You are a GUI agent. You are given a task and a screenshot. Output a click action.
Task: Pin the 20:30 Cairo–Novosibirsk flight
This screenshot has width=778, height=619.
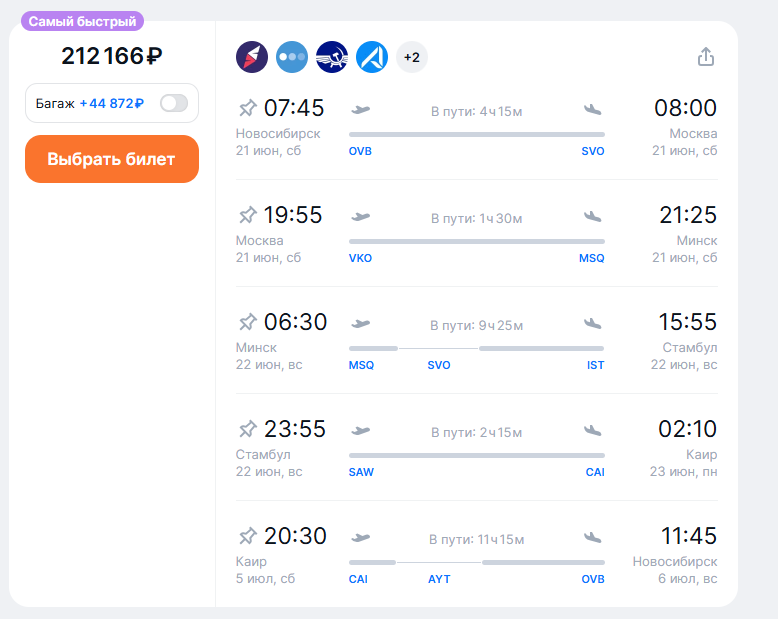pos(247,536)
